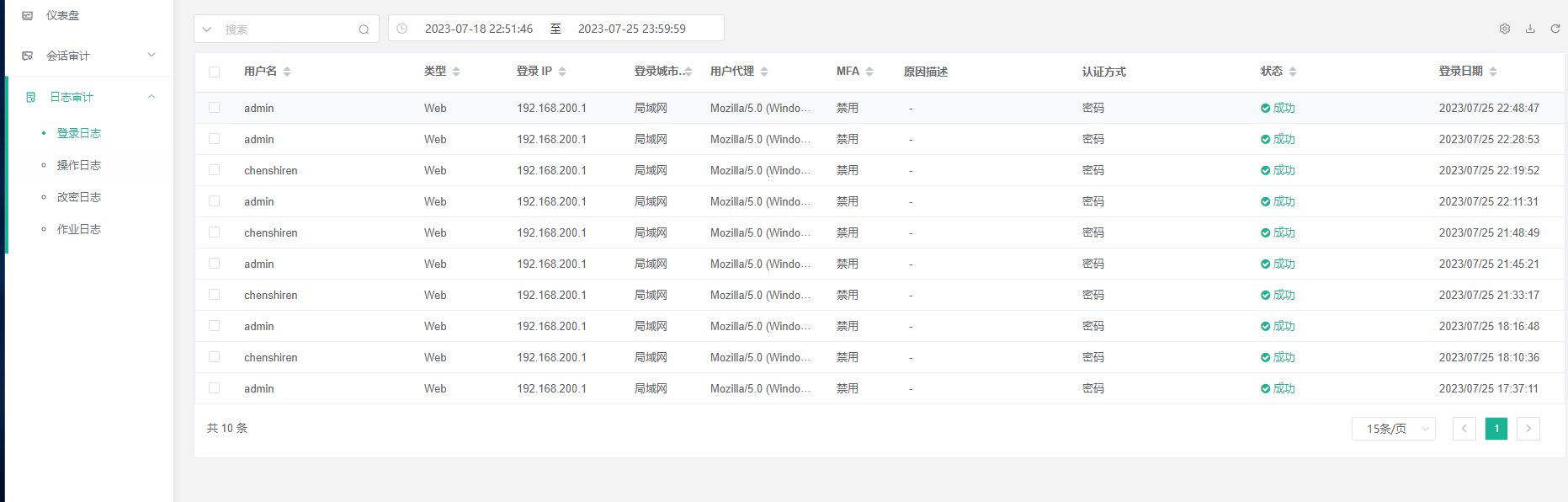Go to next page arrow

[1528, 429]
